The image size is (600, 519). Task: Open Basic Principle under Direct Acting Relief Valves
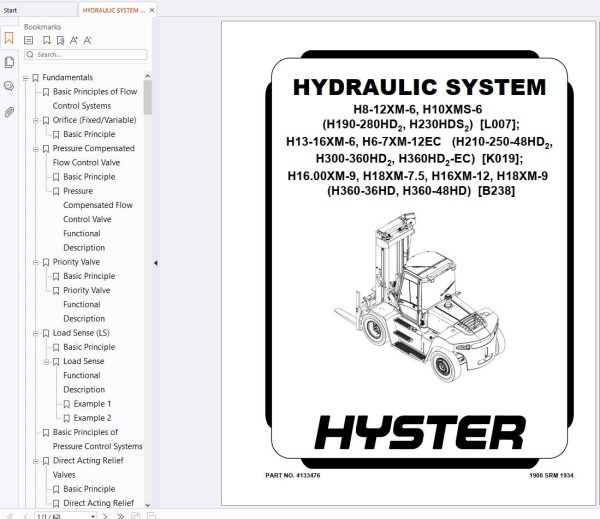89,489
